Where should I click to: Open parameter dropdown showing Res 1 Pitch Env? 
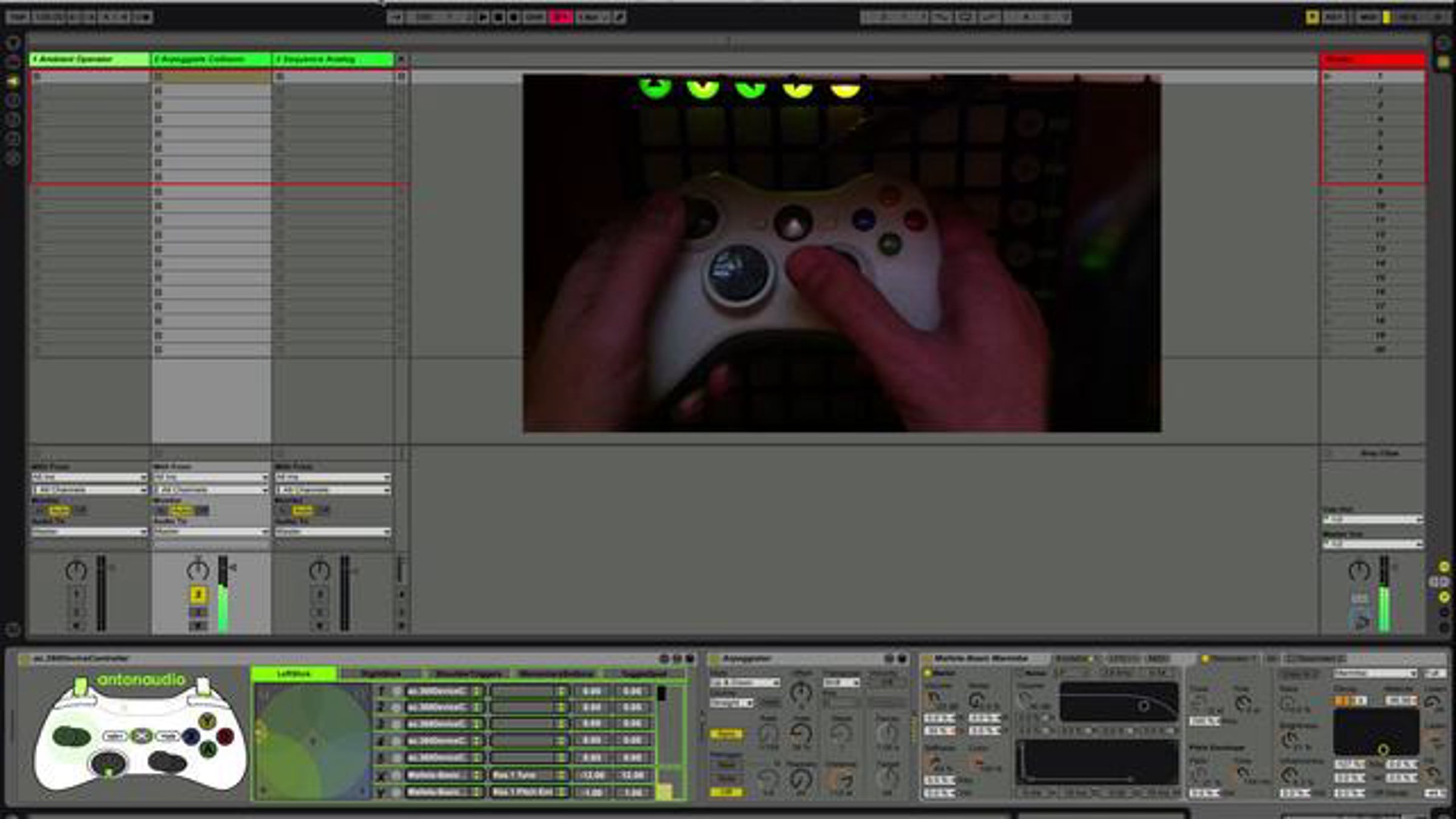click(x=528, y=792)
